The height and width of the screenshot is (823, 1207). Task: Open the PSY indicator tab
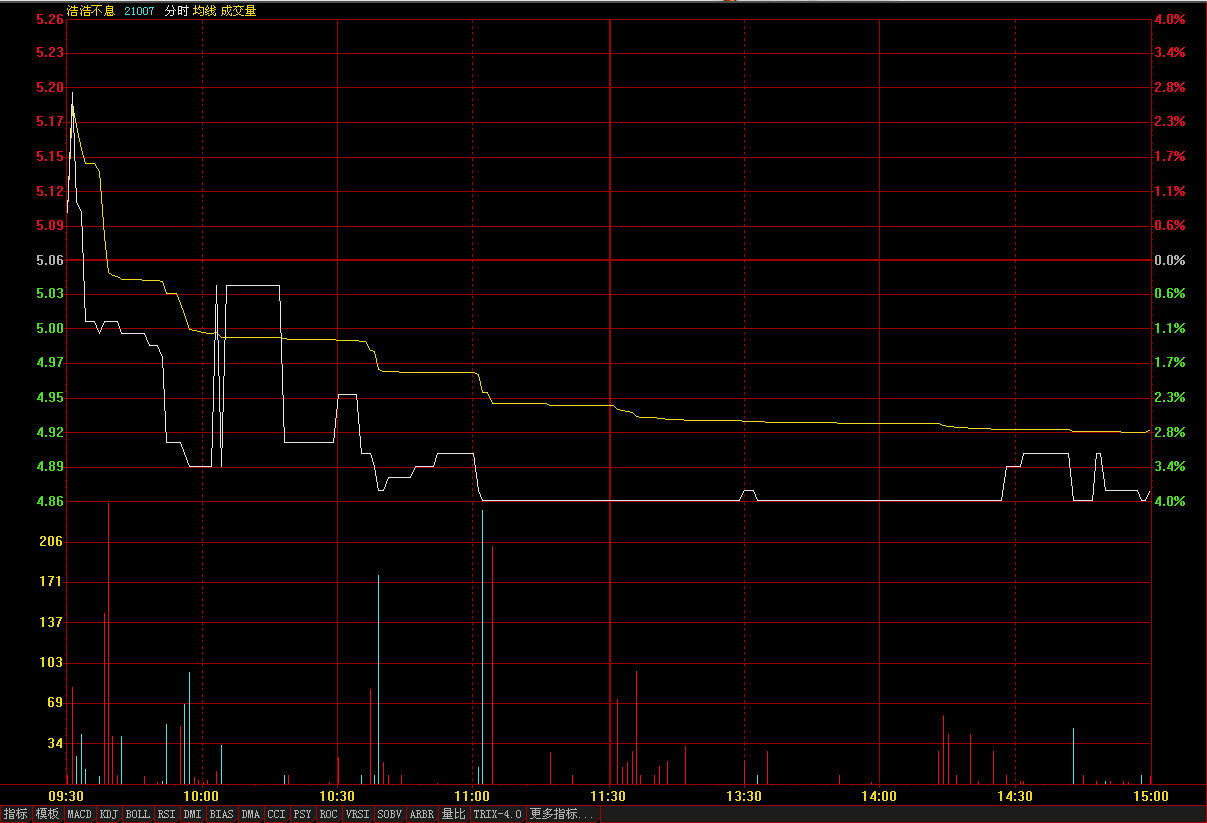(x=302, y=815)
